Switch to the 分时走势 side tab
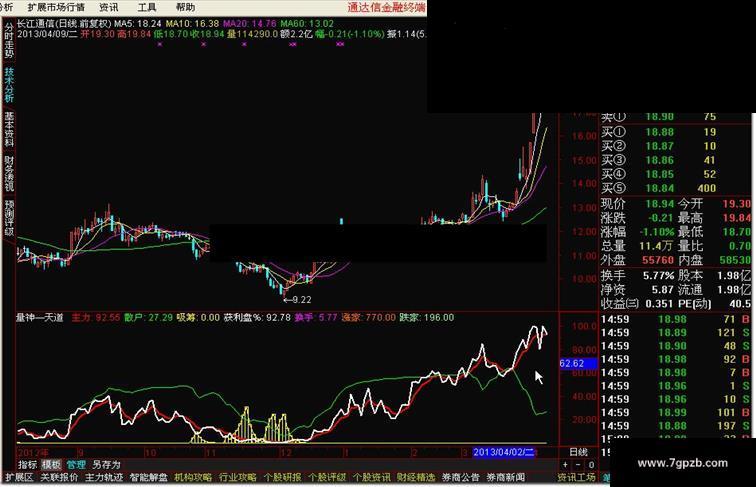756x487 pixels. tap(9, 41)
